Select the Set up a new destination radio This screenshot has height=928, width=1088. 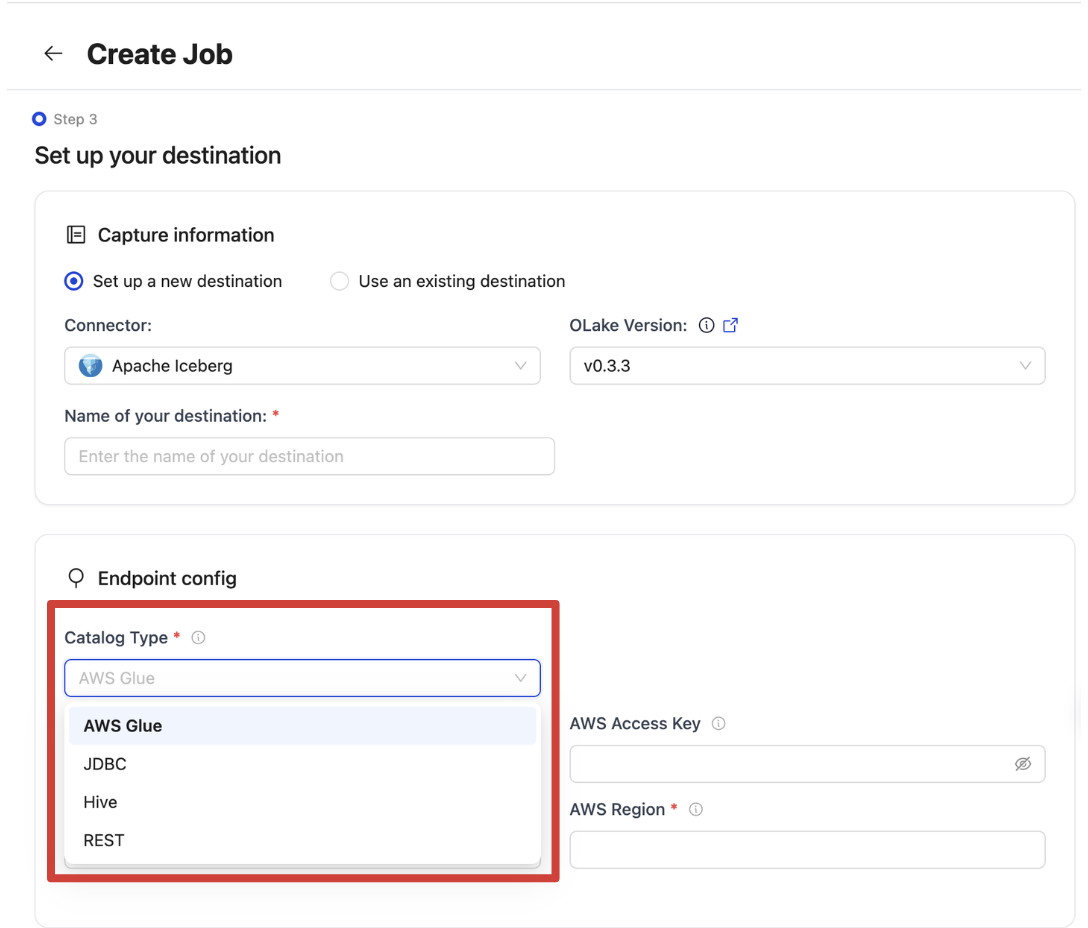[x=72, y=281]
